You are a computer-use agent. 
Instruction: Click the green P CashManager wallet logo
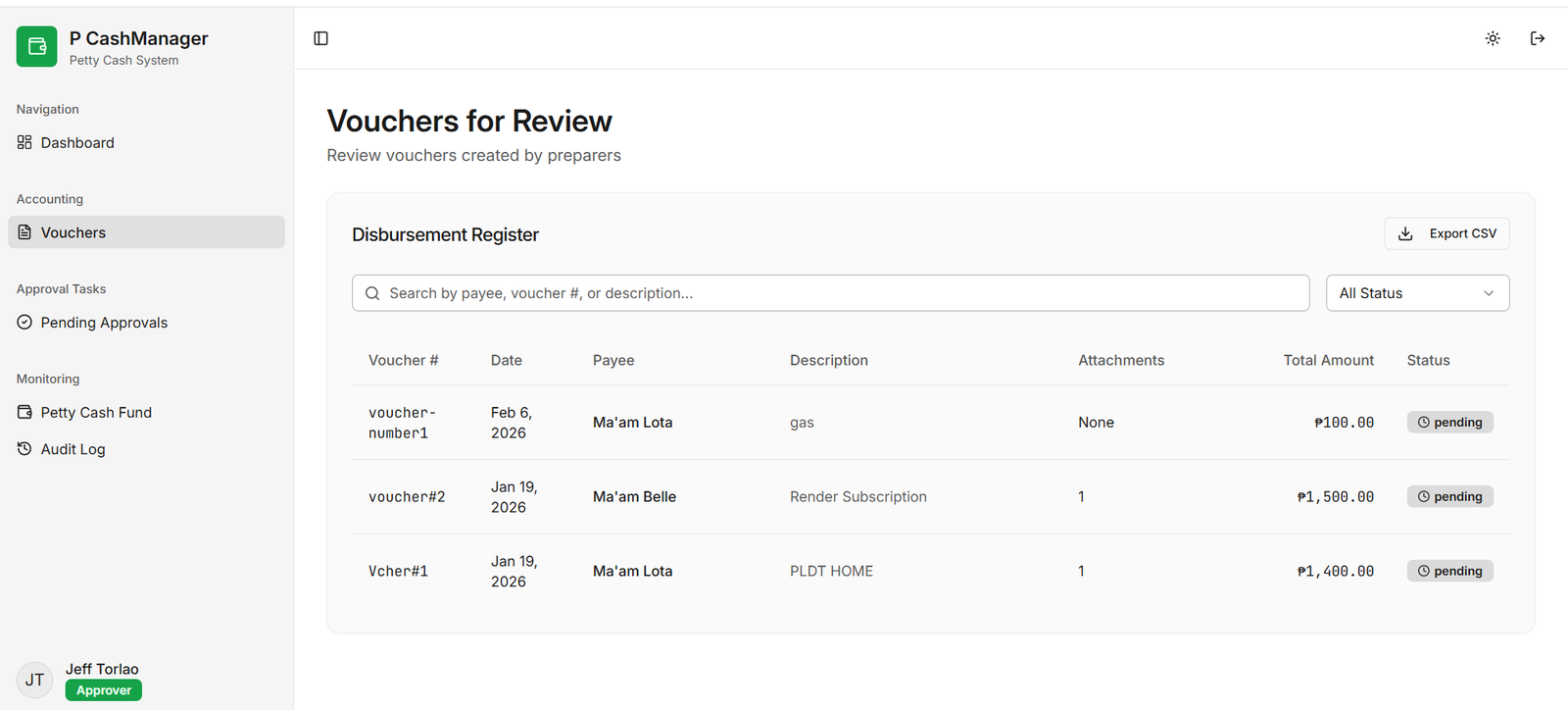37,46
